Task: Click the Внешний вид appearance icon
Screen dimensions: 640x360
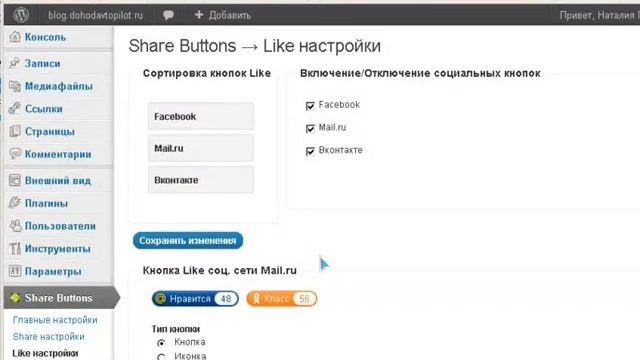Action: coord(15,180)
